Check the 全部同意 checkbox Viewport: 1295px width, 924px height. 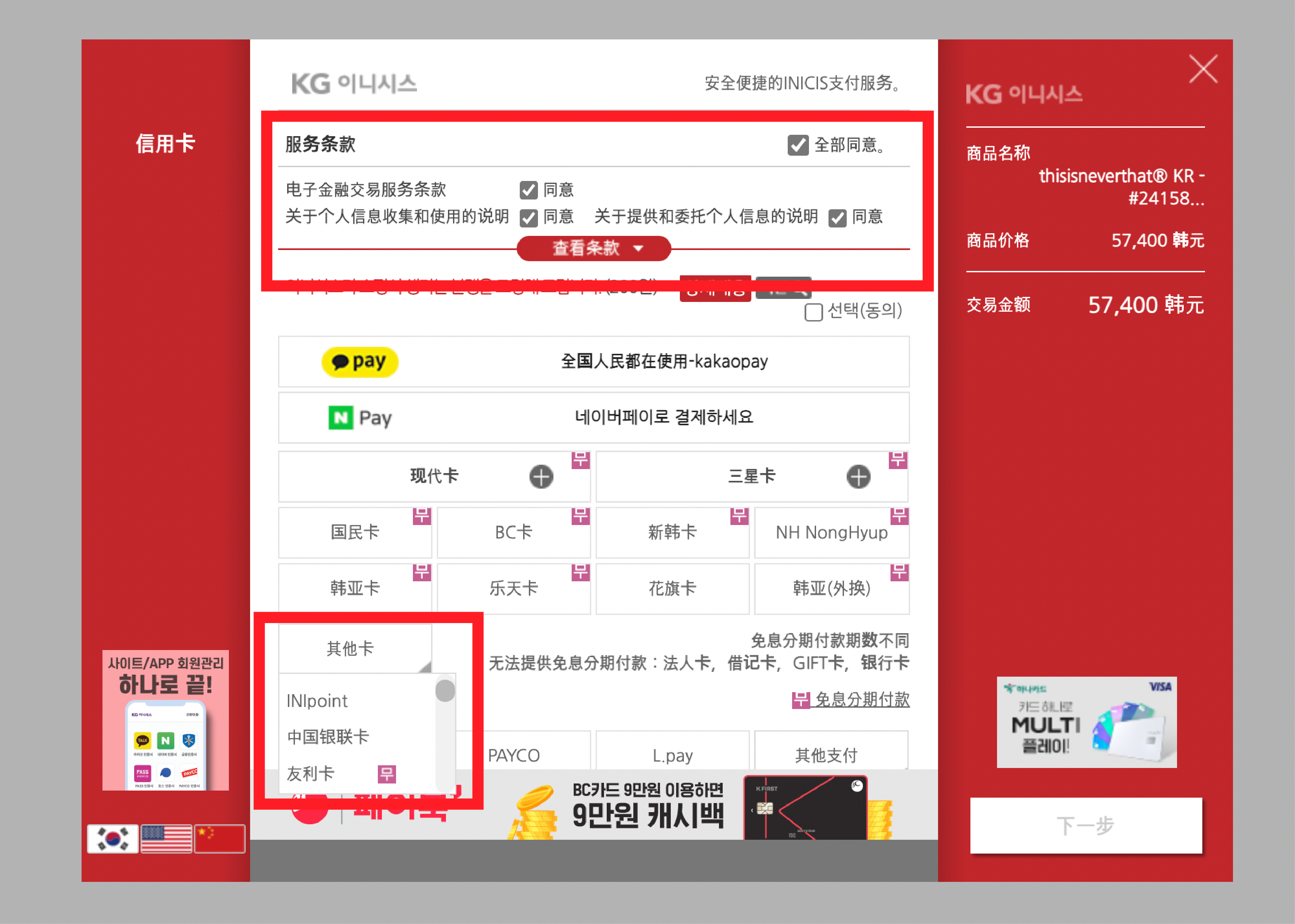[798, 145]
